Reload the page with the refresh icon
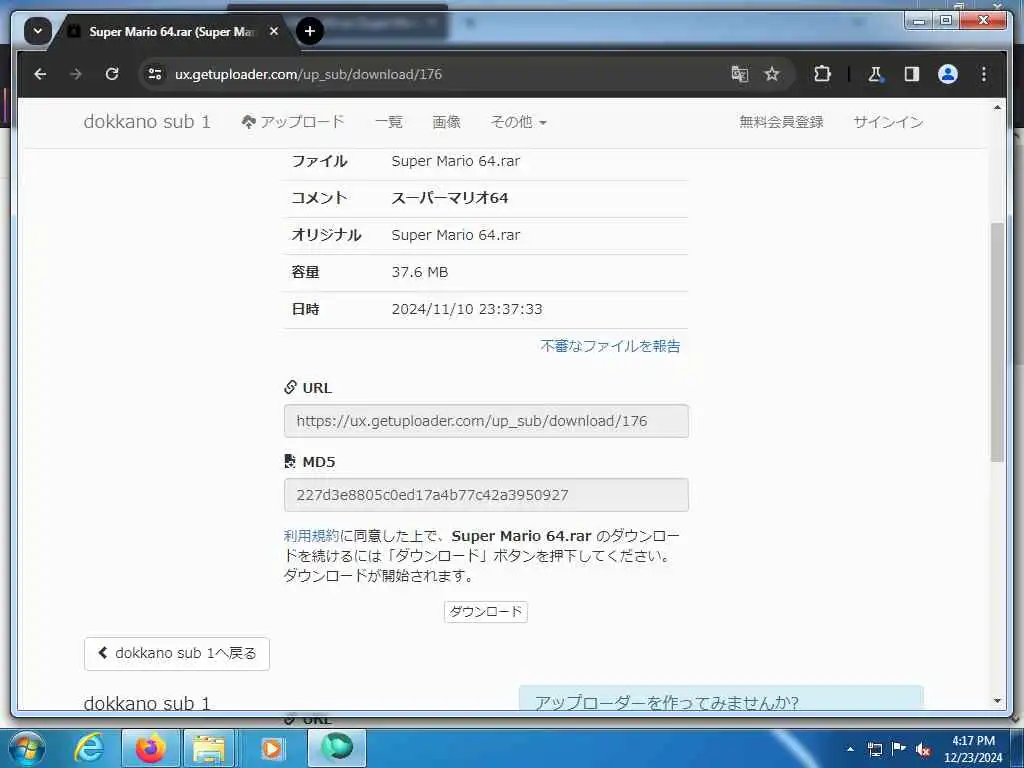Viewport: 1024px width, 768px height. click(112, 74)
